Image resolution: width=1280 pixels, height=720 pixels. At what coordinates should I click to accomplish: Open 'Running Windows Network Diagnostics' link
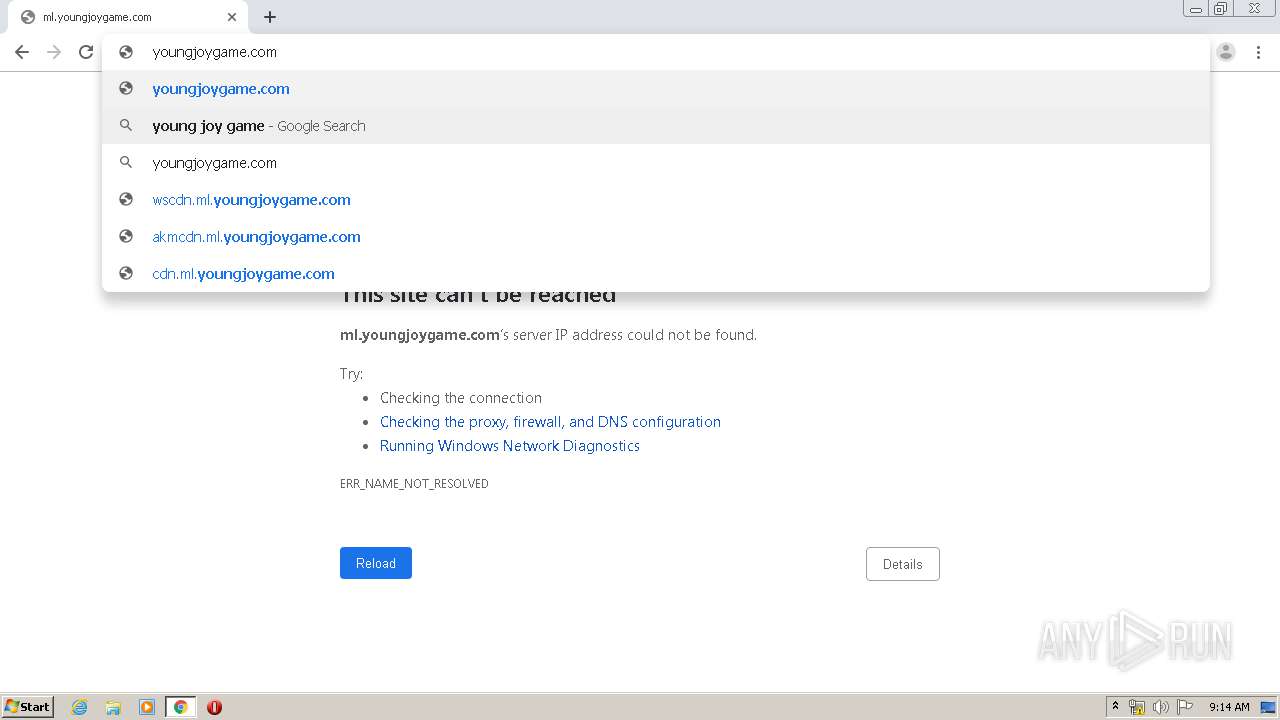[x=510, y=446]
